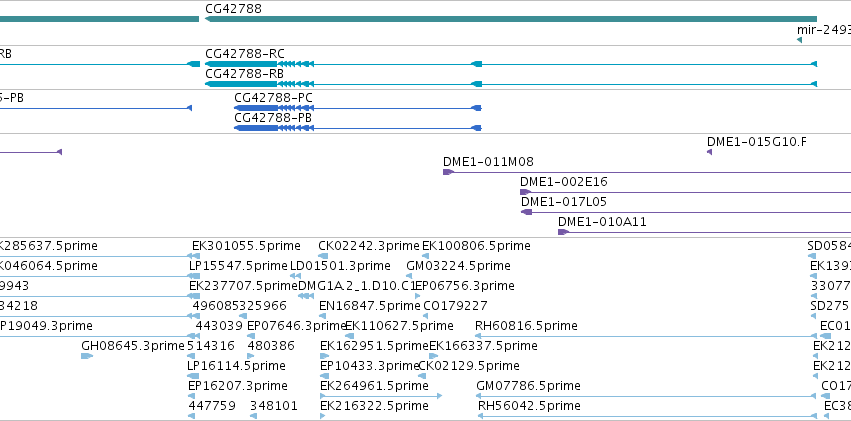The height and width of the screenshot is (421, 851).
Task: Select EST EN16847.5prime
Action: (x=370, y=306)
